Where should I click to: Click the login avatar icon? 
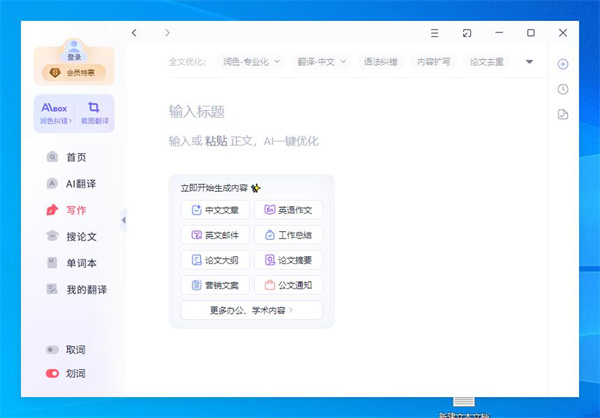(x=74, y=48)
